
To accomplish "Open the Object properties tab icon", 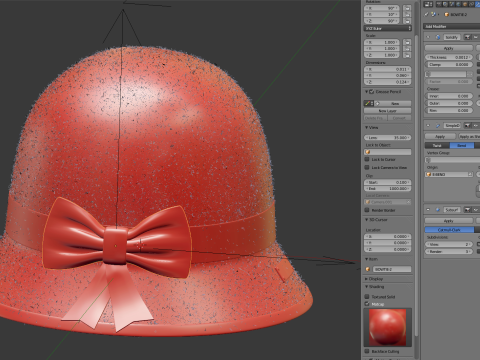I will click(465, 4).
